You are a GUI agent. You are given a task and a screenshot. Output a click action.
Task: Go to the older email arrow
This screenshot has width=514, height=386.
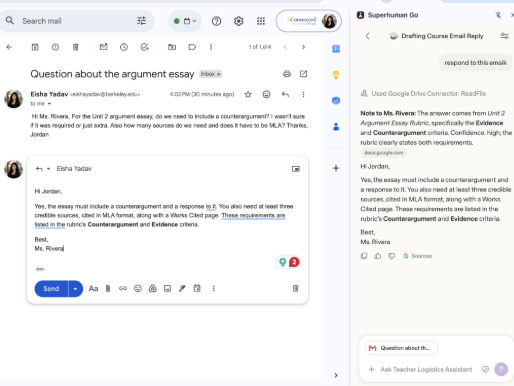[303, 47]
